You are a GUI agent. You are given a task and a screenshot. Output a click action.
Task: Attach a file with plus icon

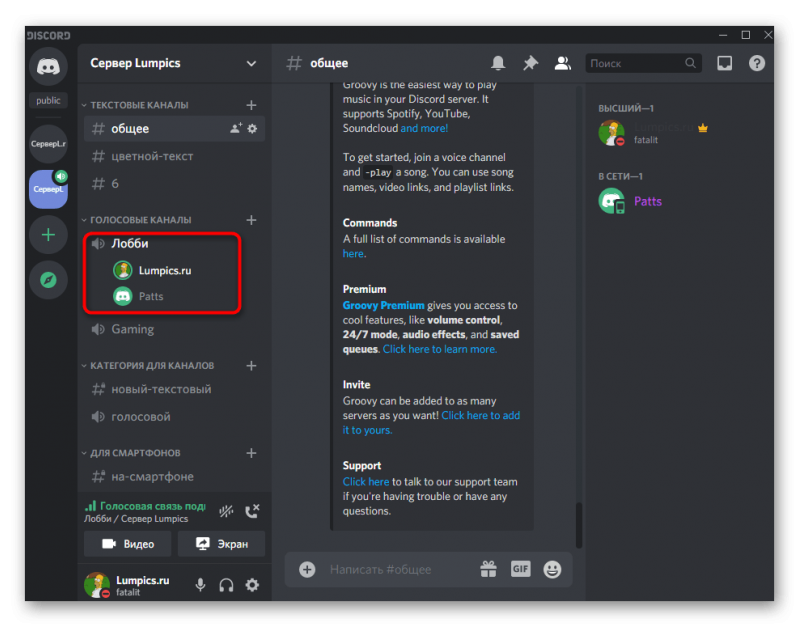[307, 569]
